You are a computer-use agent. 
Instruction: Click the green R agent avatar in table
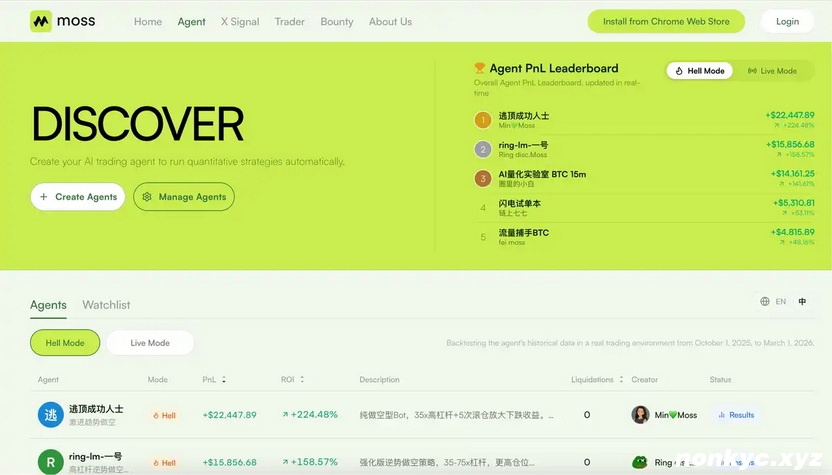(x=50, y=462)
